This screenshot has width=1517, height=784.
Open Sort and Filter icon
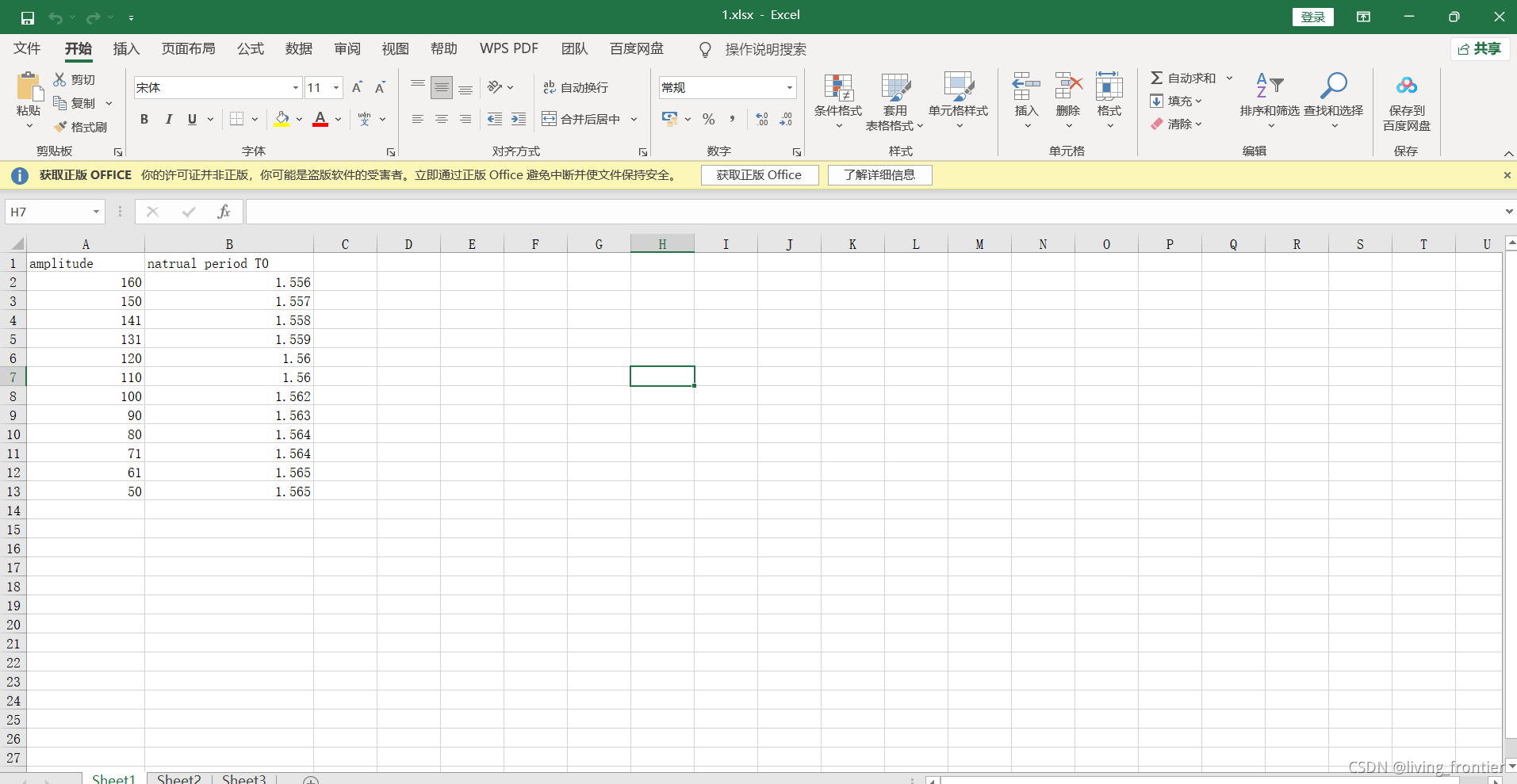pyautogui.click(x=1270, y=86)
